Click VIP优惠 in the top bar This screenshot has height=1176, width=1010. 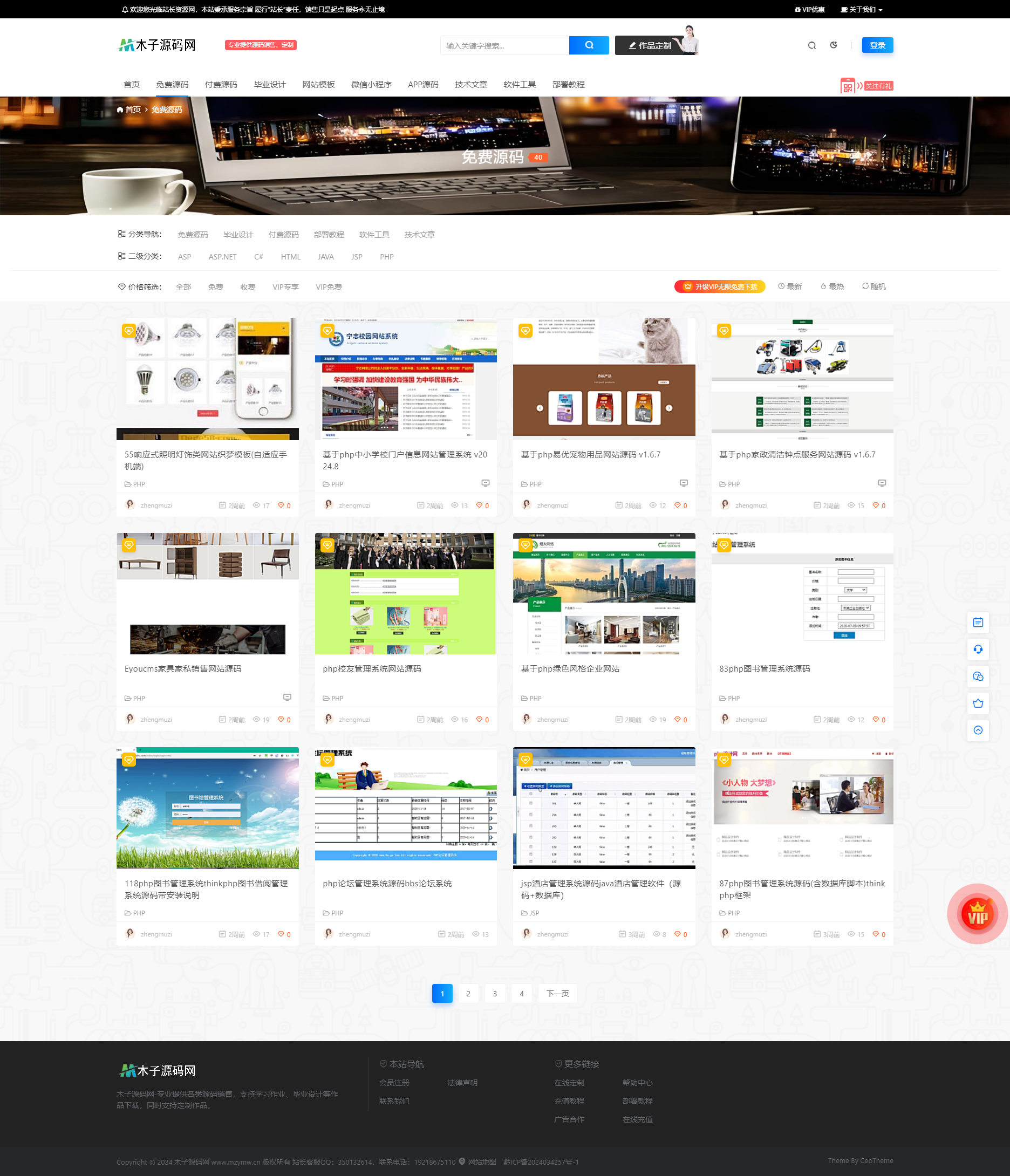coord(810,10)
